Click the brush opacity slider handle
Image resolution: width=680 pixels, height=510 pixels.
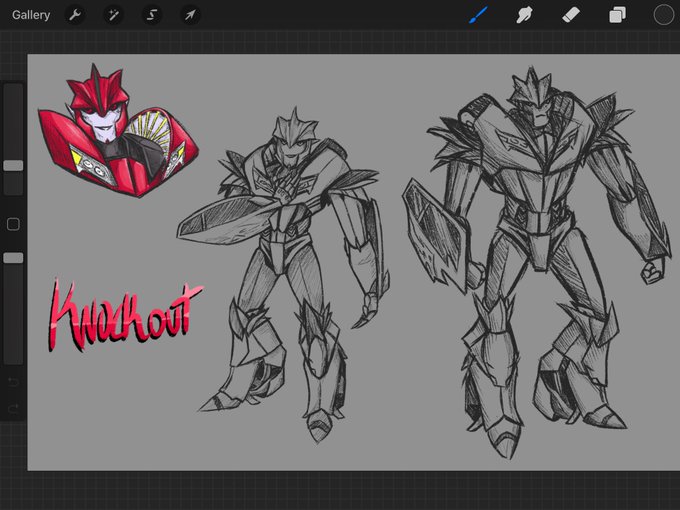(13, 258)
